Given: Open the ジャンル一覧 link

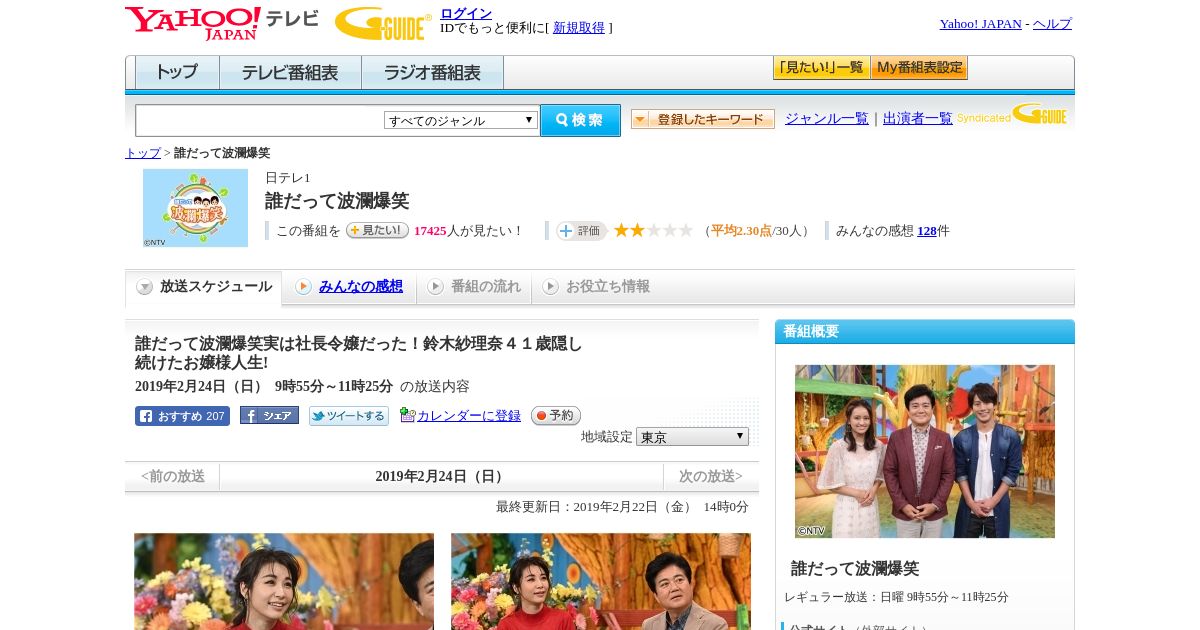Looking at the screenshot, I should 827,118.
